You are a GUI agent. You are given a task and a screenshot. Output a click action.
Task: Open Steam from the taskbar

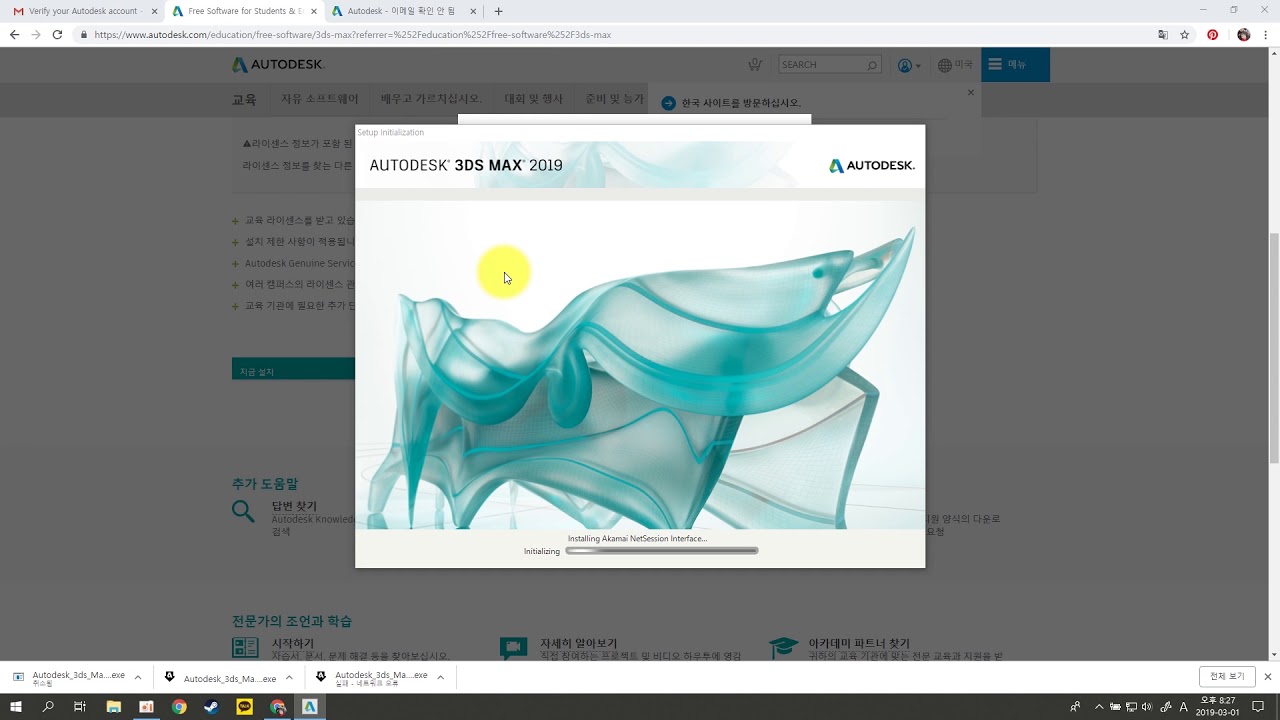coord(211,706)
